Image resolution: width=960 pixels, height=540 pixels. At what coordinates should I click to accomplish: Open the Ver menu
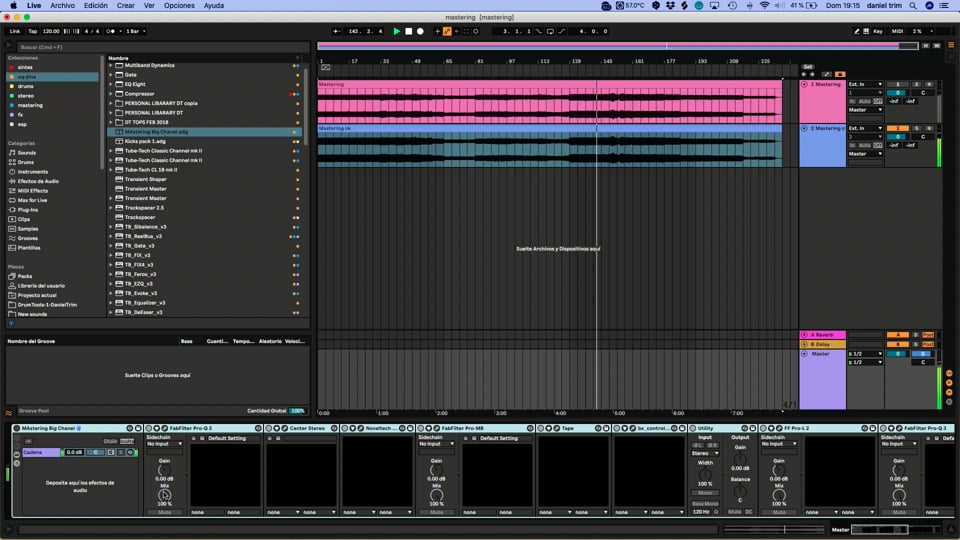click(149, 6)
